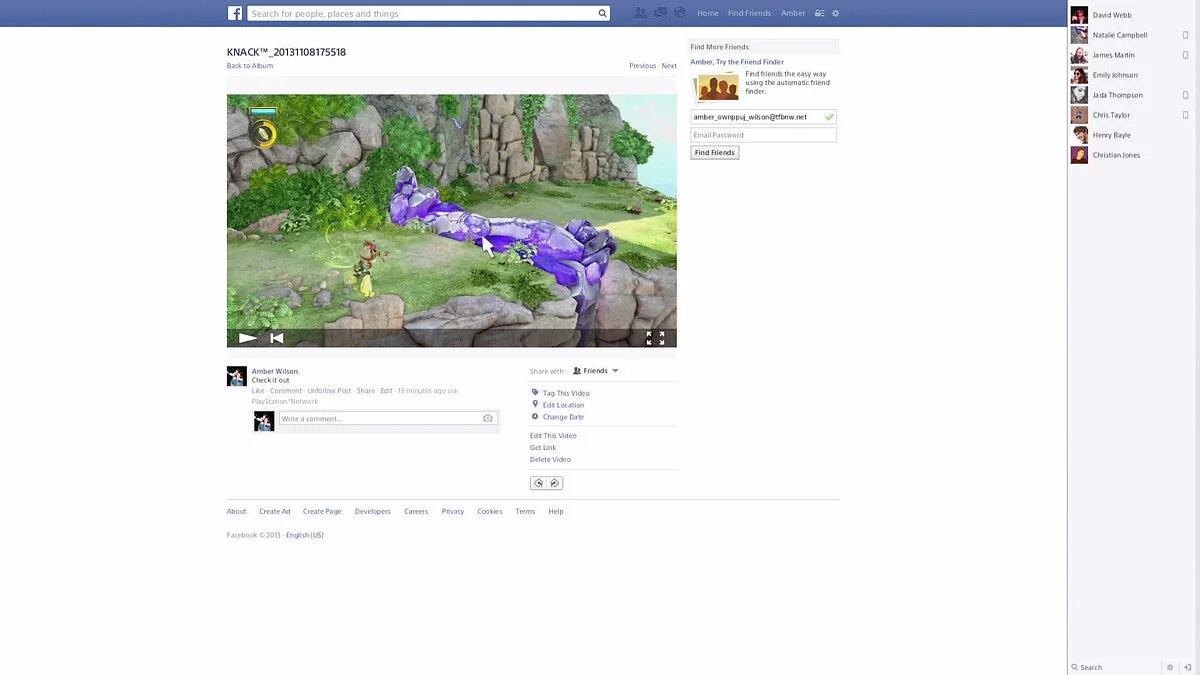Viewport: 1200px width, 675px height.
Task: Open Find Friends in top navigation
Action: click(x=749, y=13)
